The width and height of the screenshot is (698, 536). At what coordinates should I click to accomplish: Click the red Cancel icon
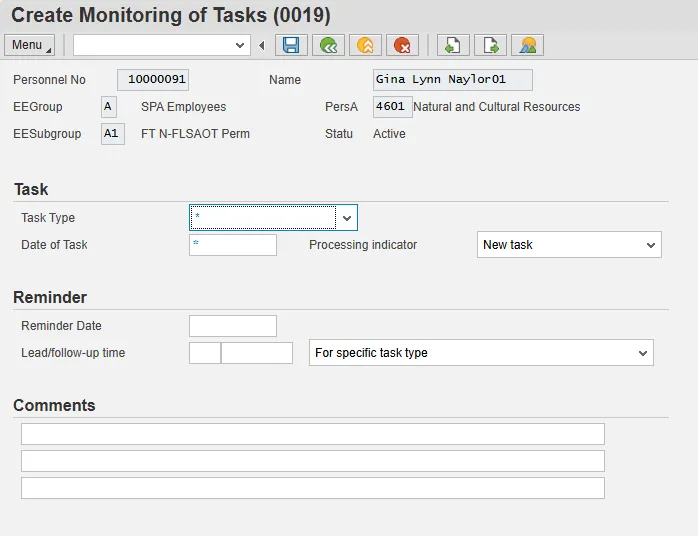tap(402, 45)
